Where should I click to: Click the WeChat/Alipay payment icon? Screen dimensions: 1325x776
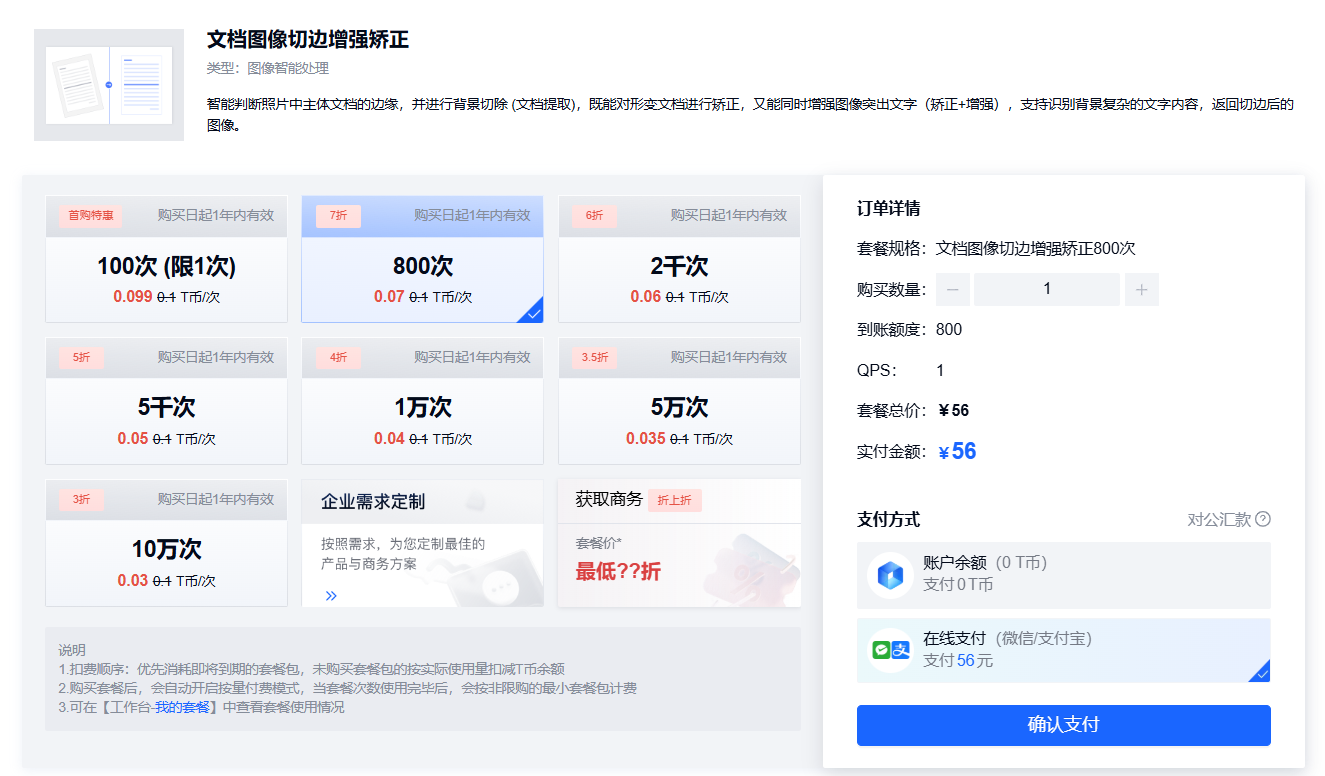(x=890, y=650)
